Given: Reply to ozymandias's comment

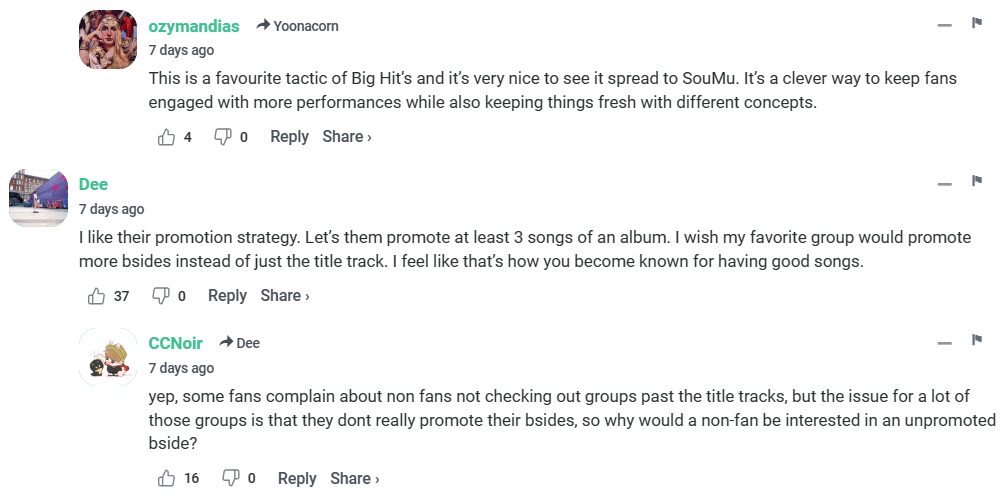Looking at the screenshot, I should pos(289,137).
